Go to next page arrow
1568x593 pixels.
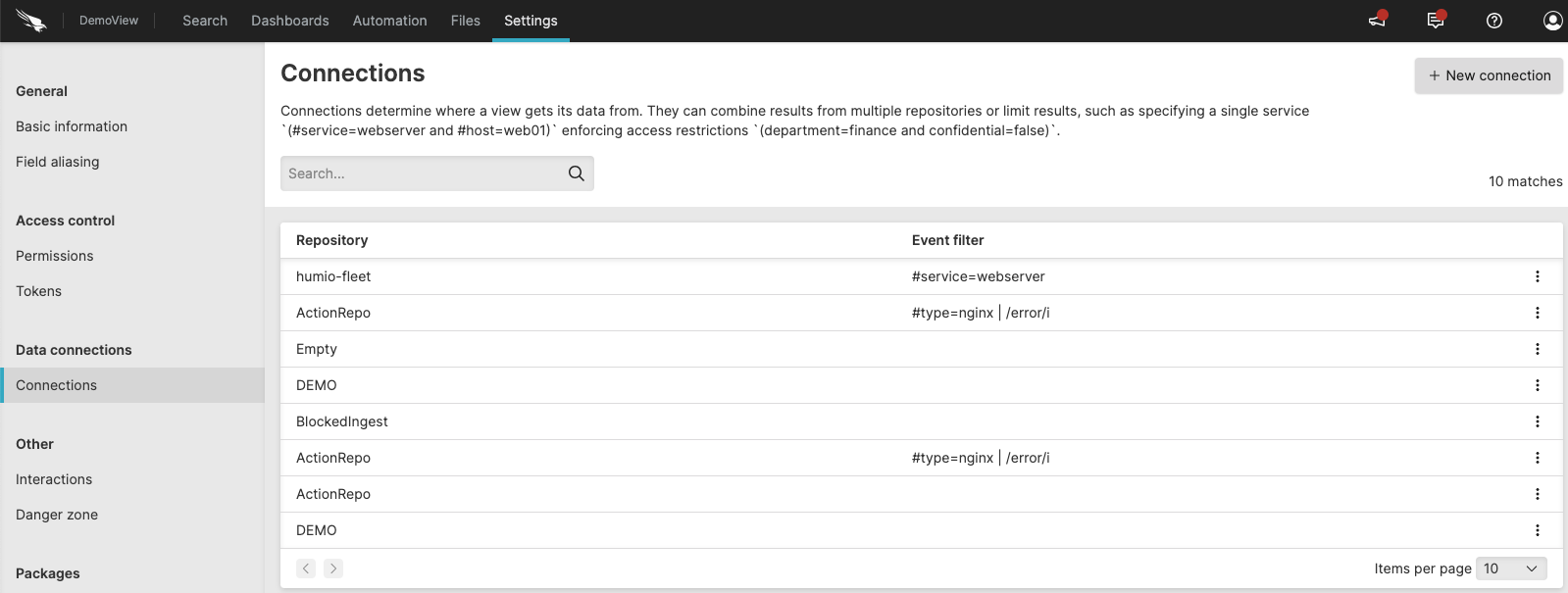[x=333, y=568]
